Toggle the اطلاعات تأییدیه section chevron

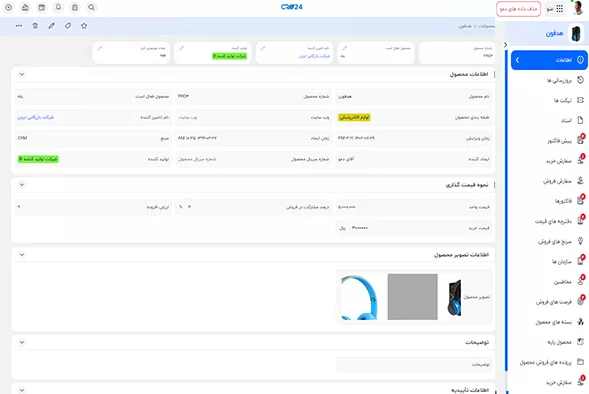(x=22, y=390)
